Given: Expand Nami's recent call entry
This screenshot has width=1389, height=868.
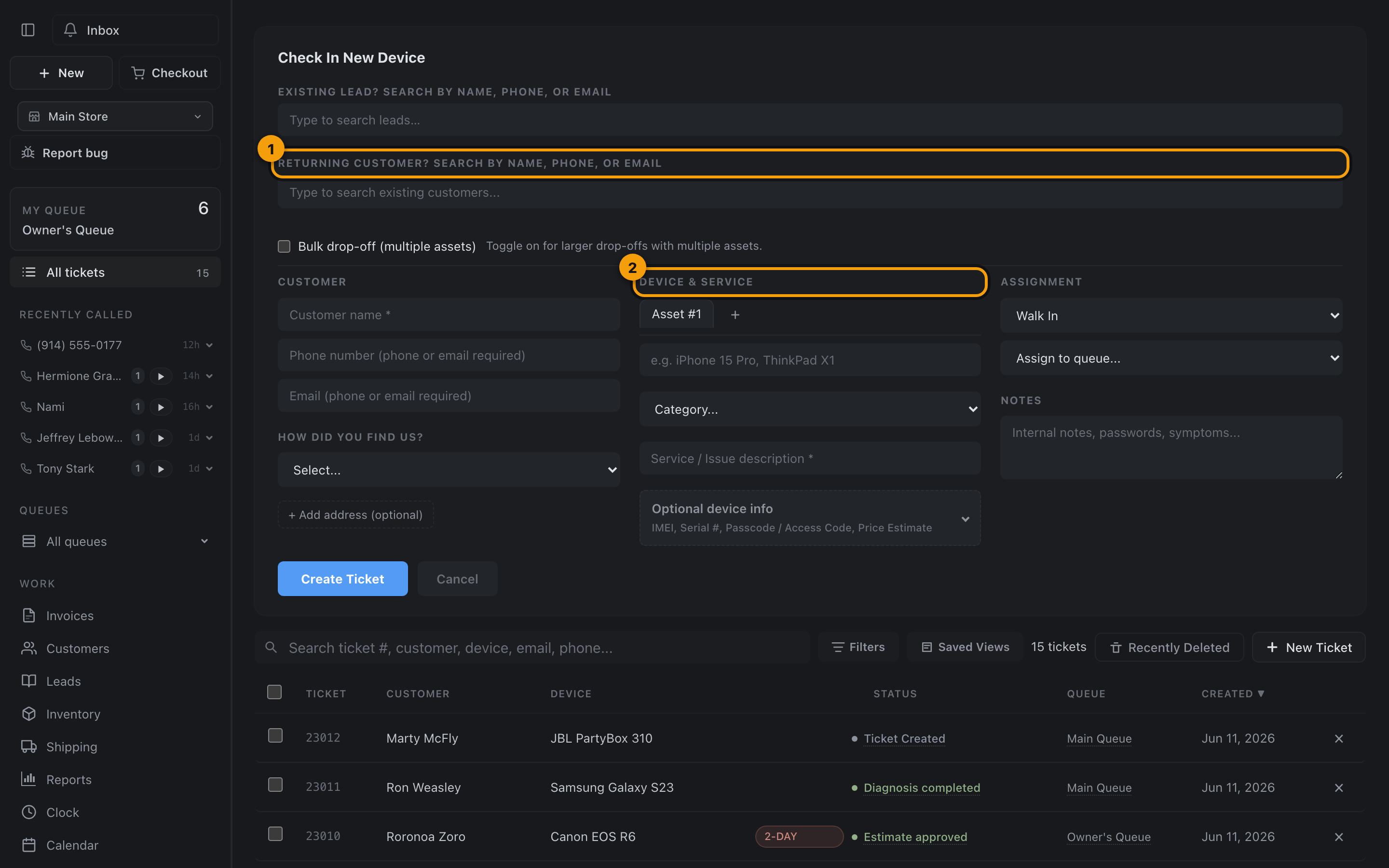Looking at the screenshot, I should point(209,407).
